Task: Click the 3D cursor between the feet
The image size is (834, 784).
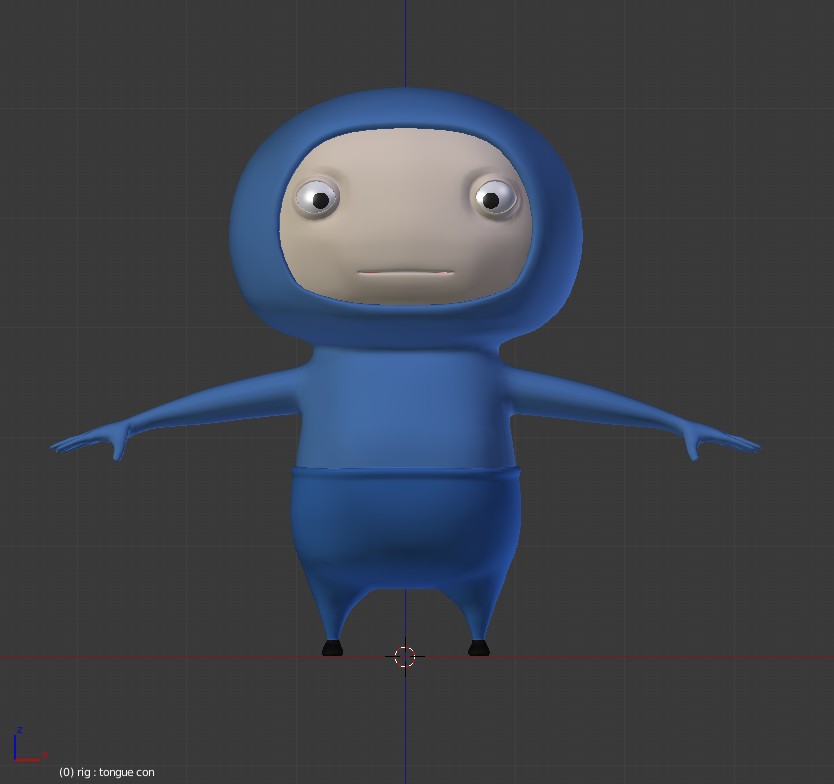Action: (404, 655)
